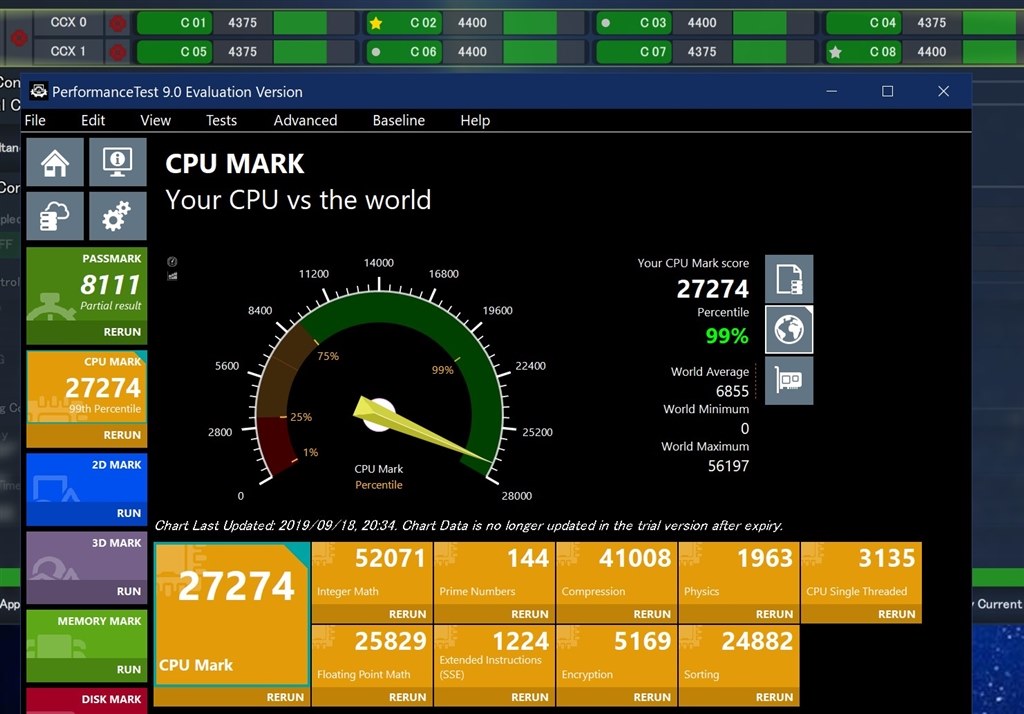Click the dot indicator on core C 06
Screen dimensions: 1024x714
(x=376, y=52)
